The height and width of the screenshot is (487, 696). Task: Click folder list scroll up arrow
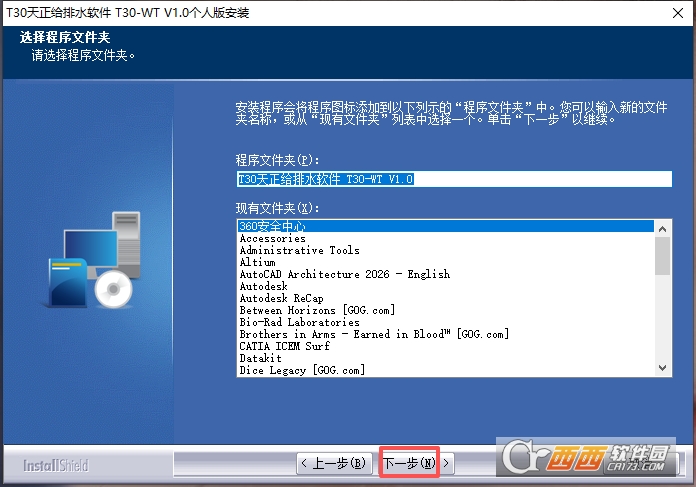(x=663, y=229)
